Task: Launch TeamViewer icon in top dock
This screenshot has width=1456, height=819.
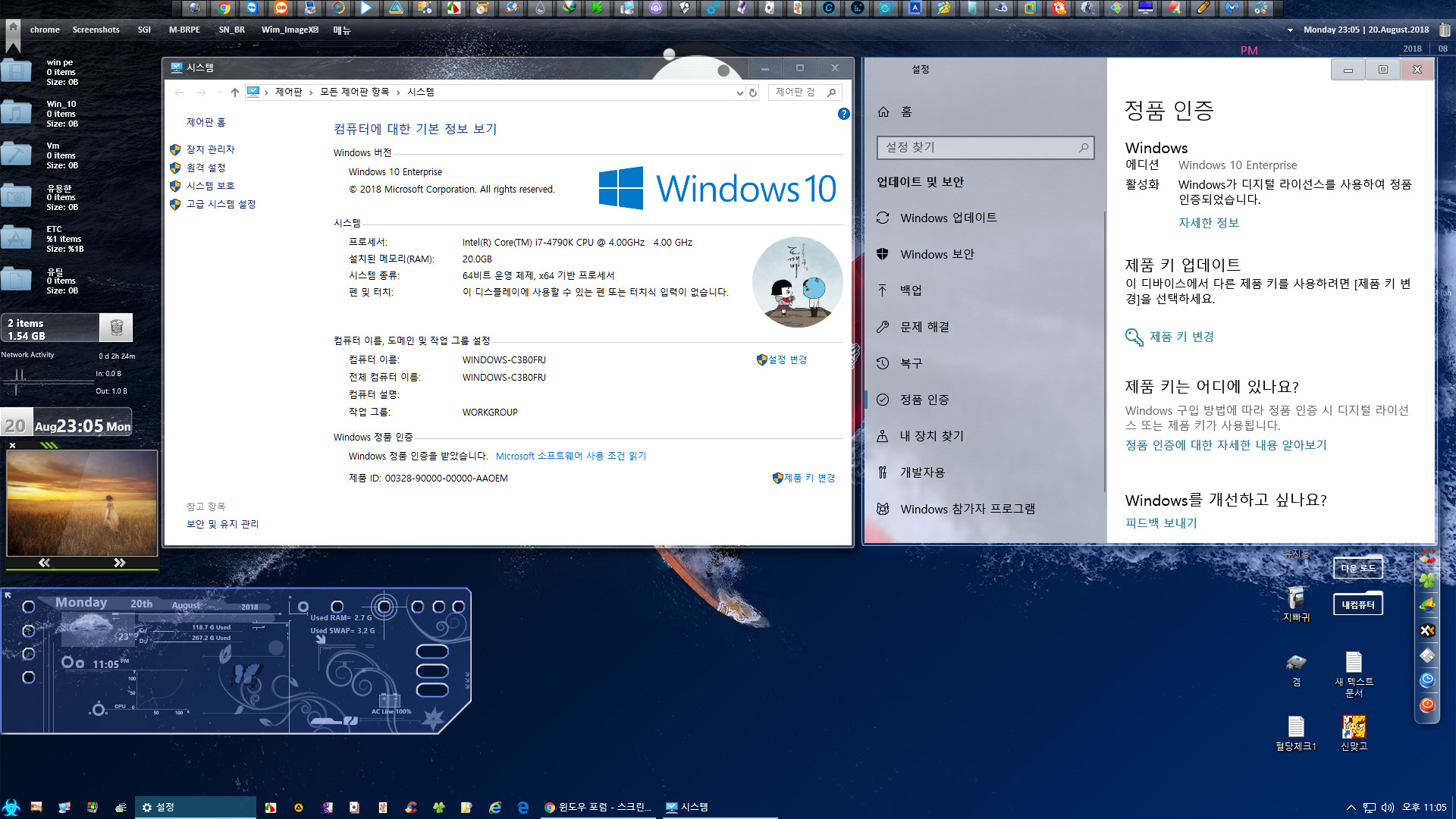Action: [x=253, y=8]
